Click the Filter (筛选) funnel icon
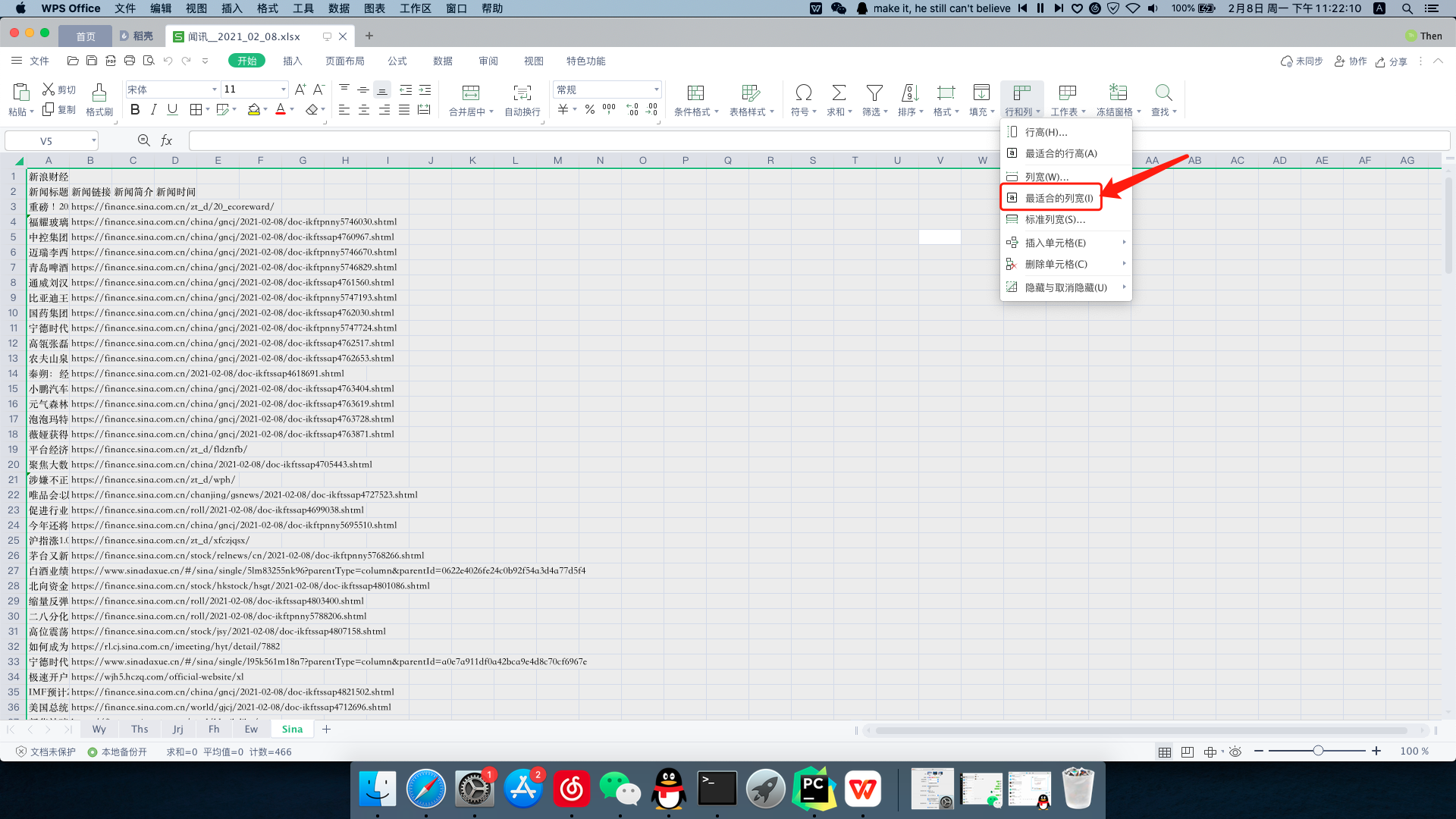This screenshot has width=1456, height=819. pos(874,93)
